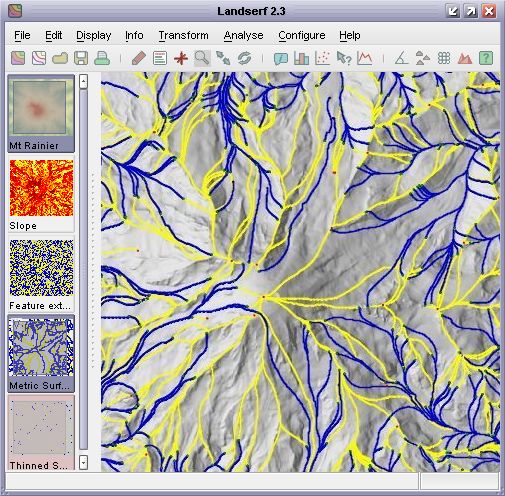Click the red star pan tool icon
The height and width of the screenshot is (496, 505).
[x=181, y=58]
